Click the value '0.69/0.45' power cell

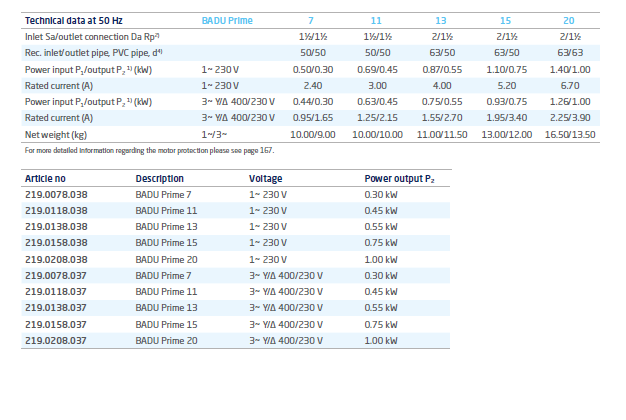pos(377,69)
